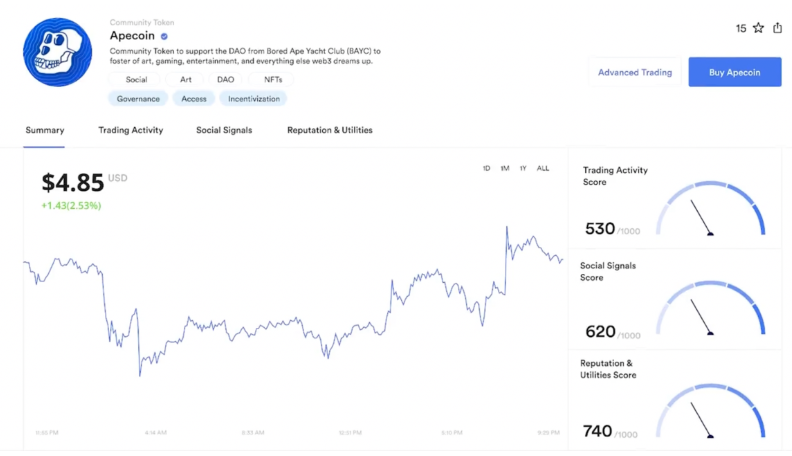
Task: Select the 1D chart range
Action: 486,168
